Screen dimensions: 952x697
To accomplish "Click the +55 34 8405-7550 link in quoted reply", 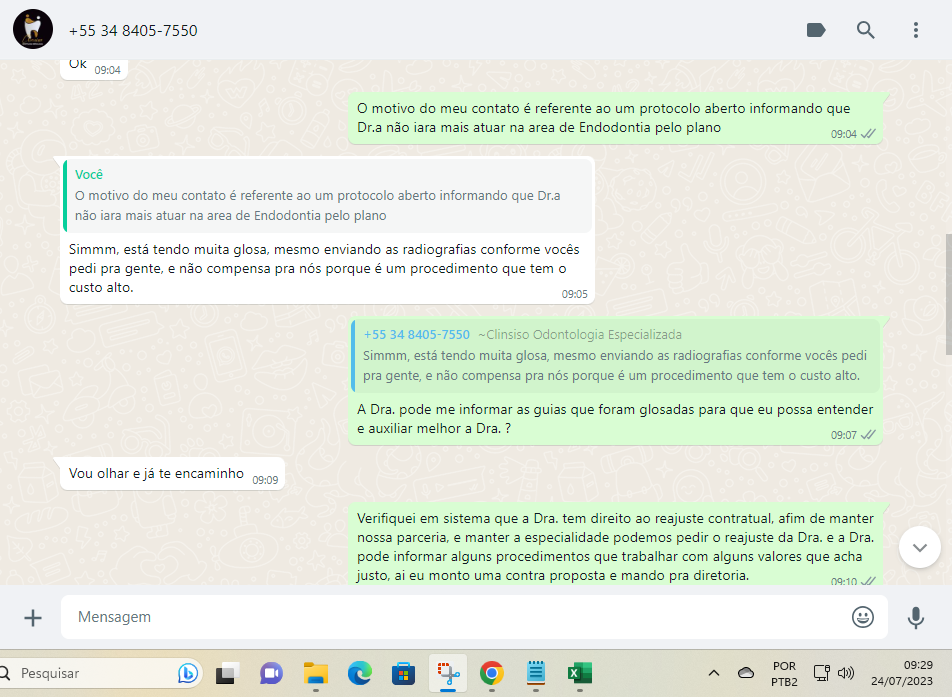I will [x=416, y=335].
